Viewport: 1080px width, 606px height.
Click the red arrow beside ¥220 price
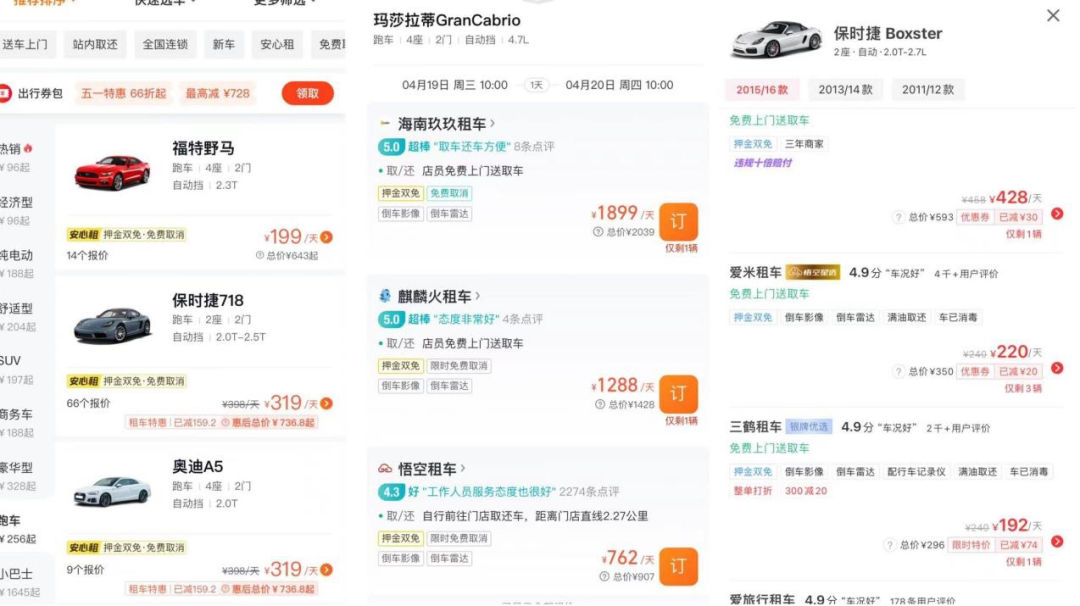(x=1057, y=369)
